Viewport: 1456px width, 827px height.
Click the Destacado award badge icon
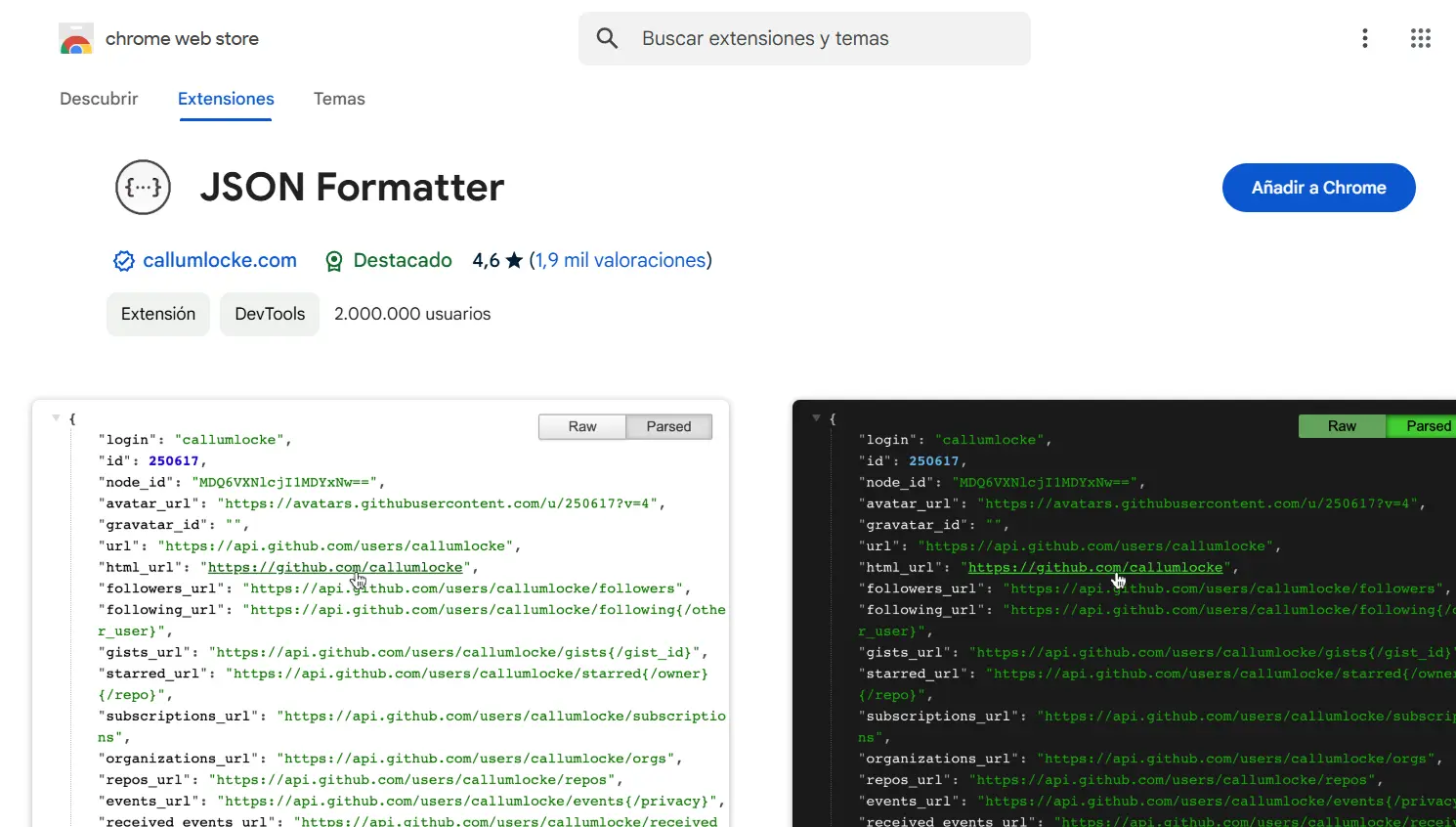334,261
